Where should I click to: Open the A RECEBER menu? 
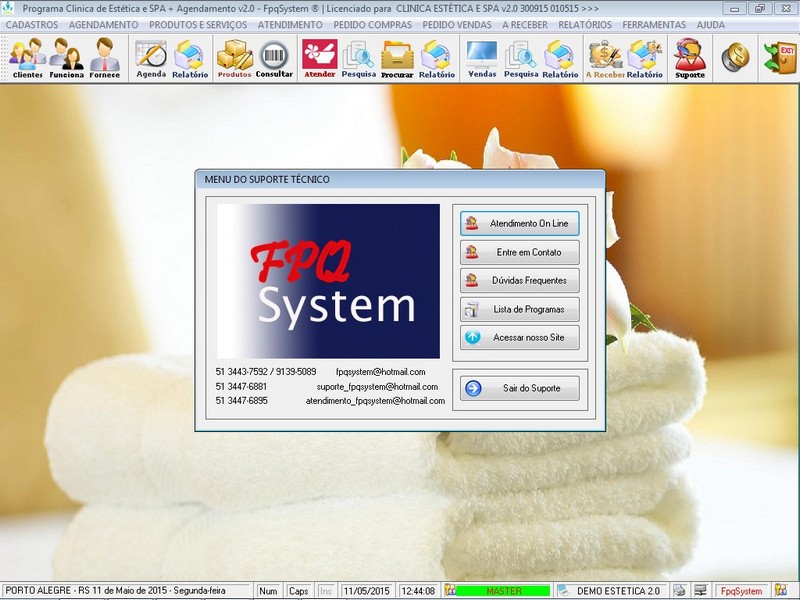click(524, 24)
